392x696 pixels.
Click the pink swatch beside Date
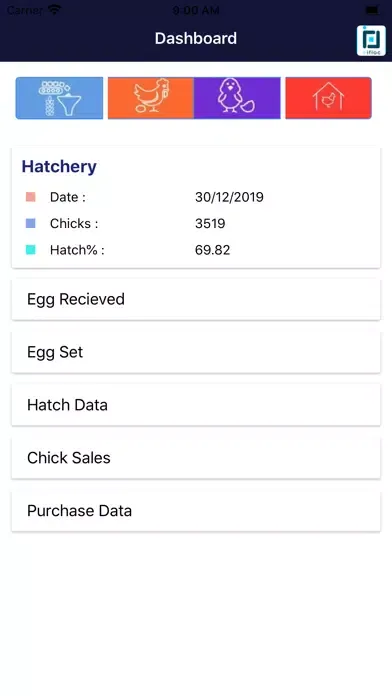(31, 197)
